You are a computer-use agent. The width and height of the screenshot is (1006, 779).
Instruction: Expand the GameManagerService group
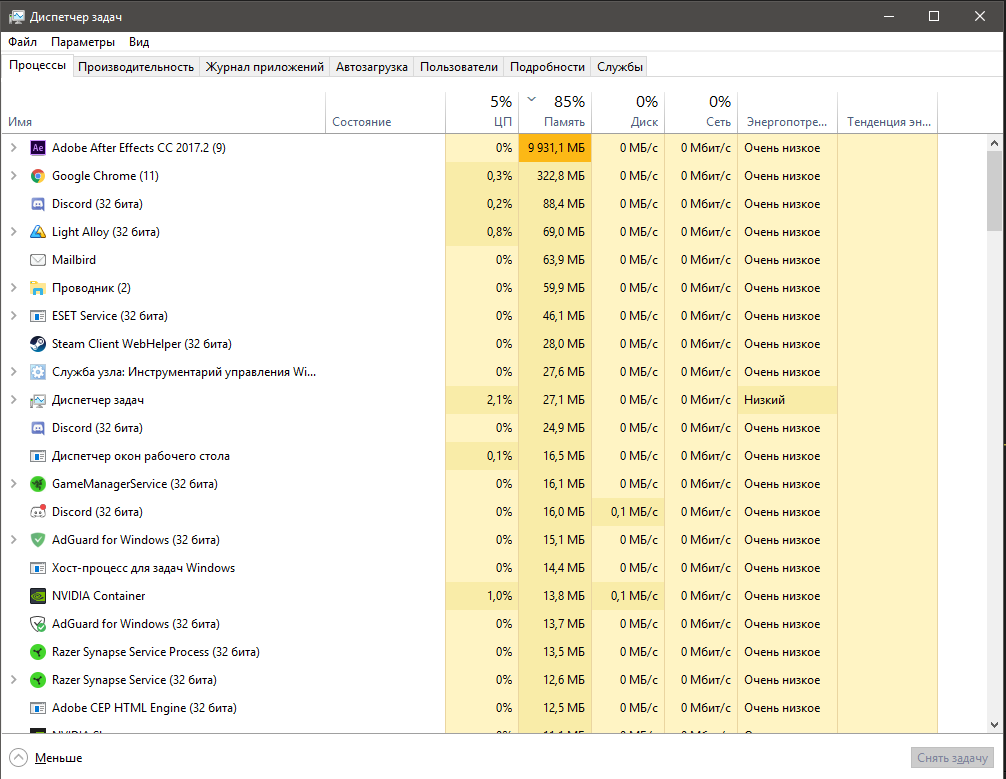(13, 484)
